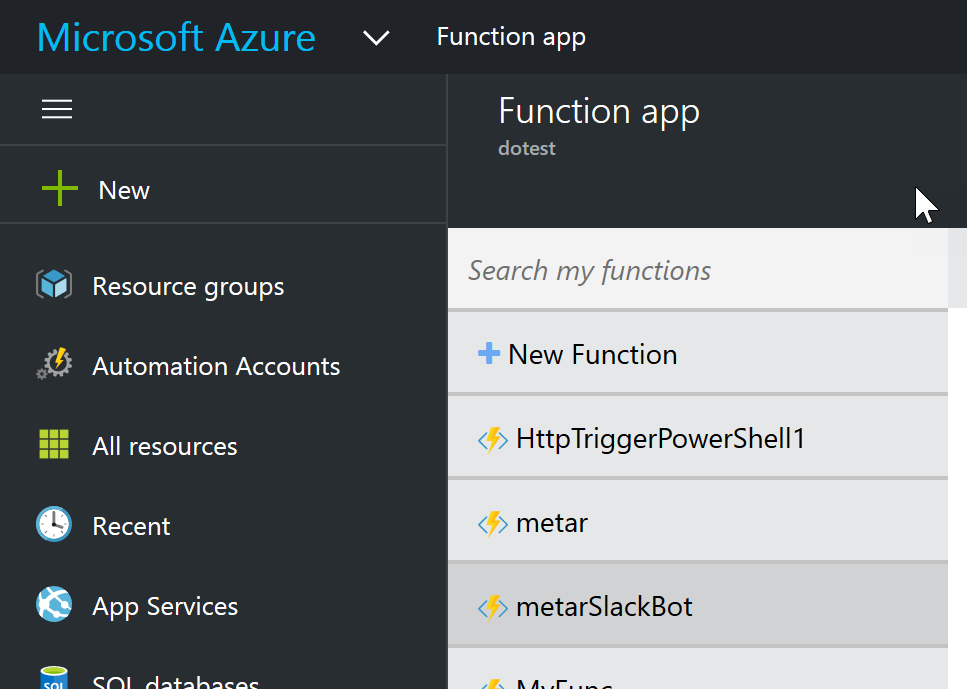967x689 pixels.
Task: Open the HttpTriggerPowerShell1 function
Action: coord(697,437)
